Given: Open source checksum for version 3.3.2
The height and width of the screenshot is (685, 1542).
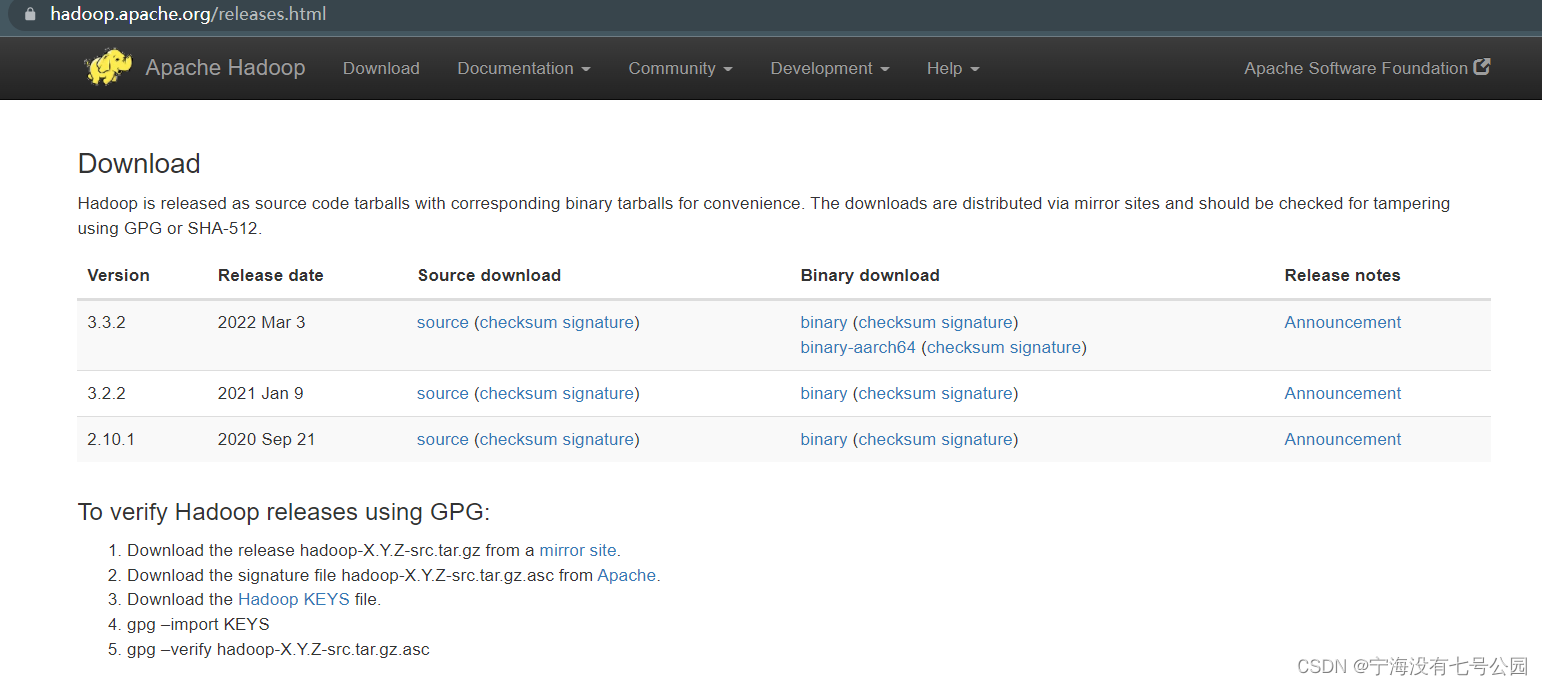Looking at the screenshot, I should 518,322.
